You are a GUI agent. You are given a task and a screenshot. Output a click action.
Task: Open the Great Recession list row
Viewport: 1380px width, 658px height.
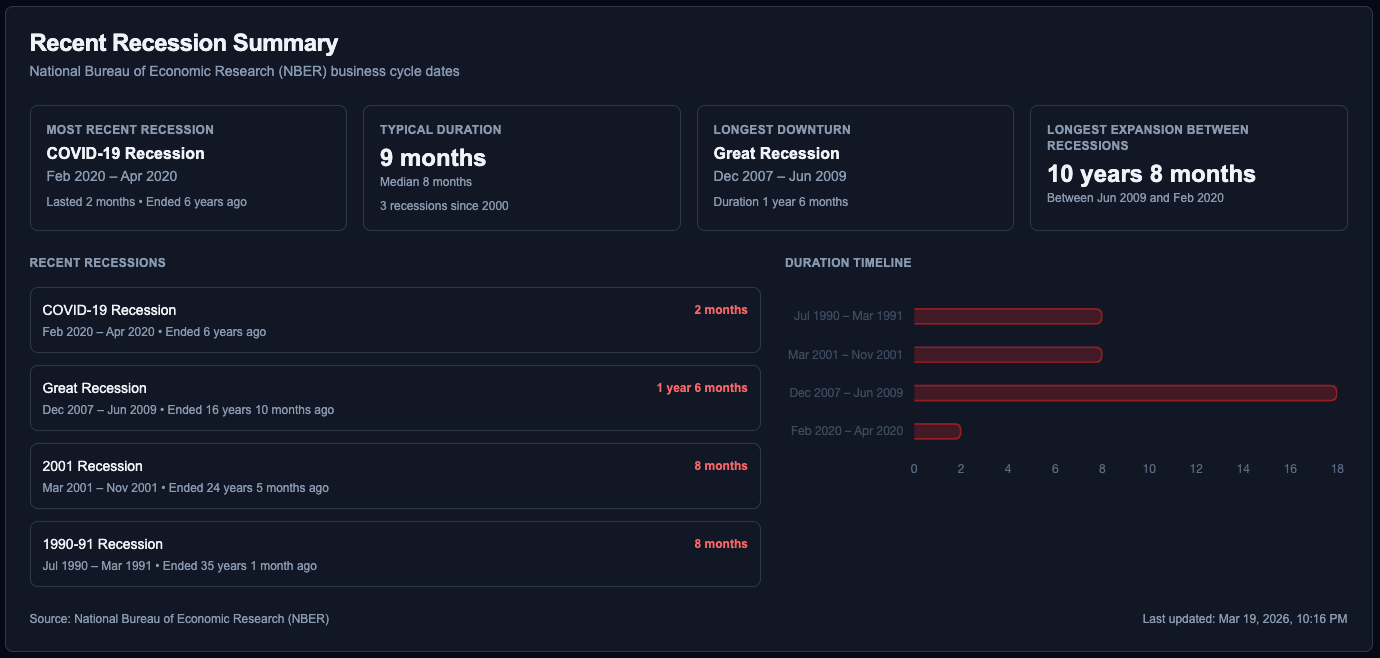click(x=395, y=398)
